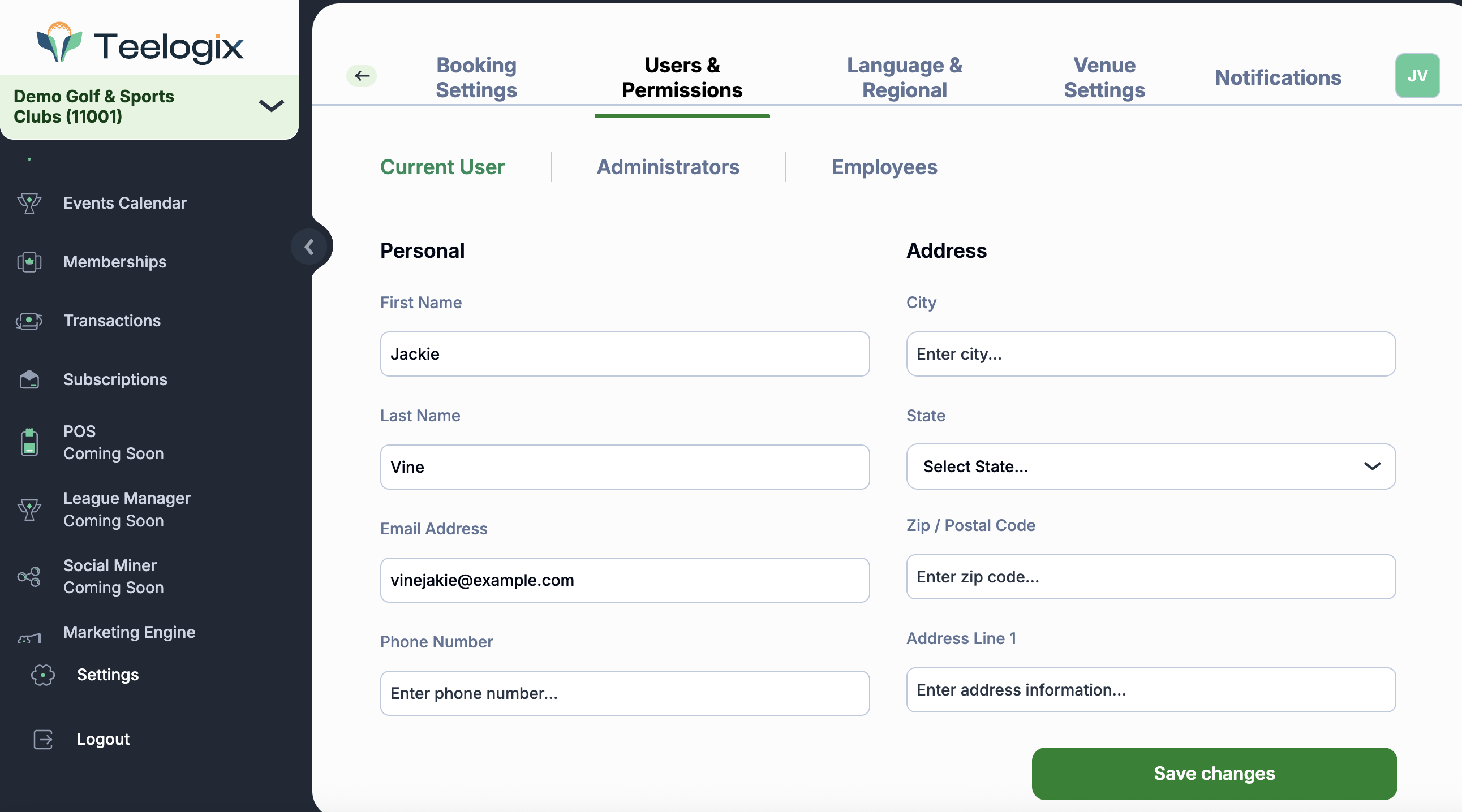The width and height of the screenshot is (1462, 812).
Task: Click the Save changes button
Action: click(1214, 774)
